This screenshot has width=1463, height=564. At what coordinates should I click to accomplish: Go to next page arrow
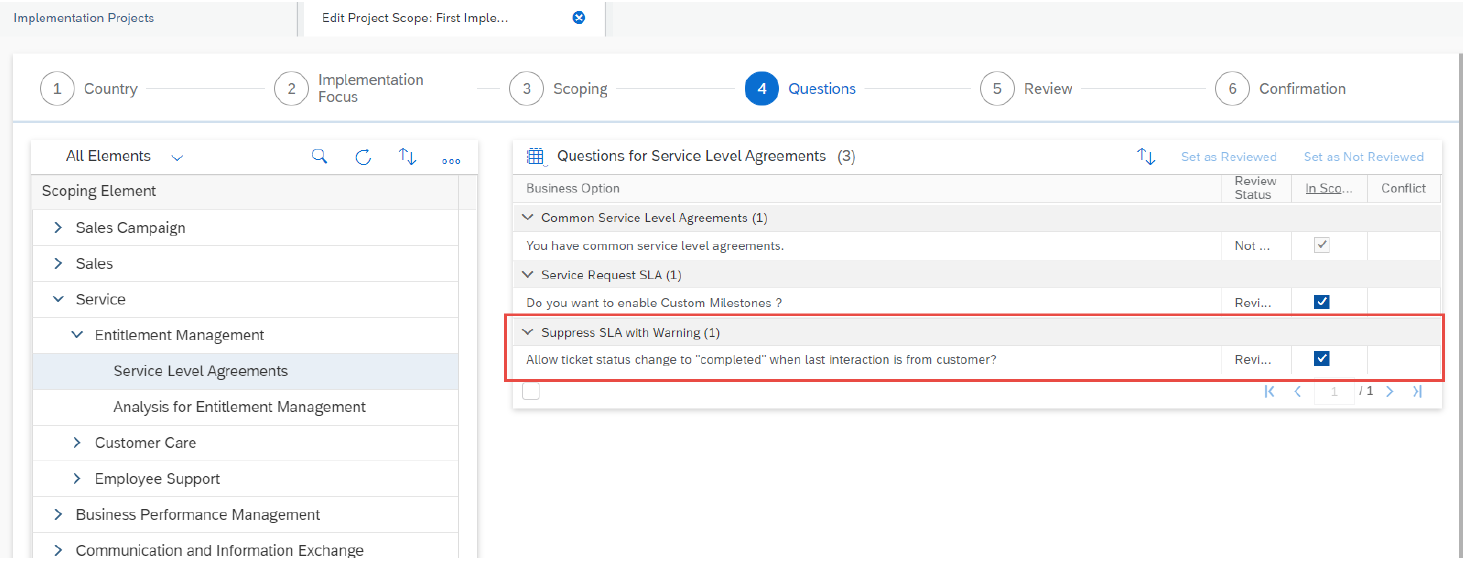pos(1389,392)
